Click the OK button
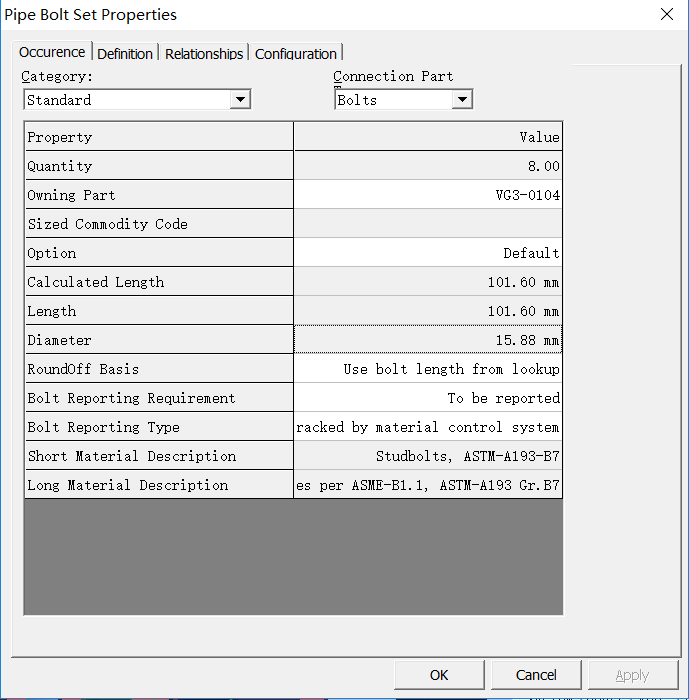Viewport: 689px width, 700px height. pyautogui.click(x=439, y=675)
